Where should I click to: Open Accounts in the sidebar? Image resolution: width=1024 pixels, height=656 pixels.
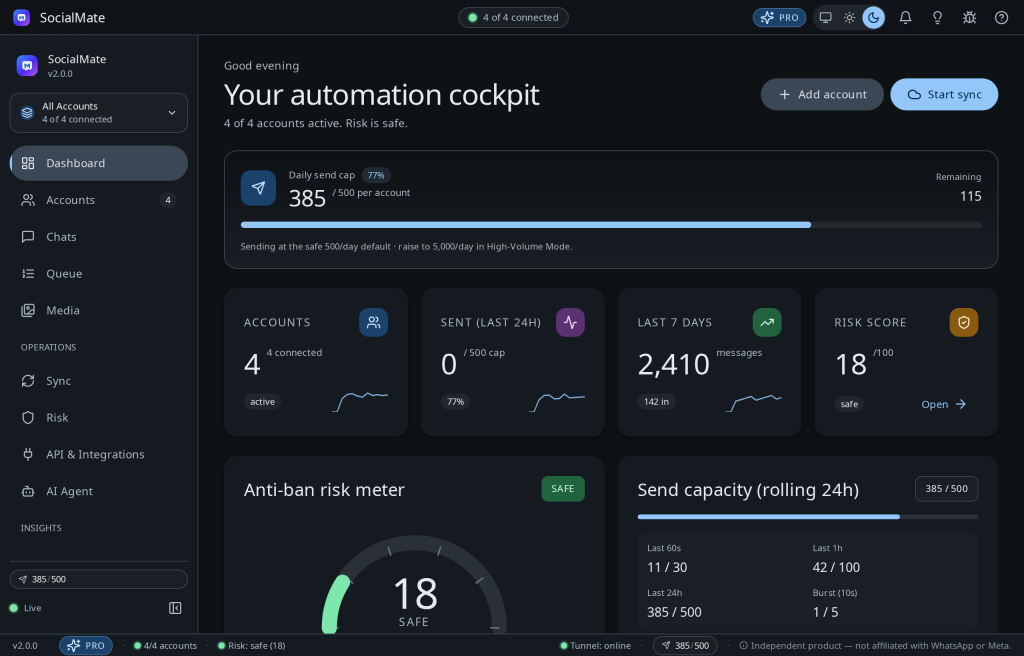click(99, 200)
